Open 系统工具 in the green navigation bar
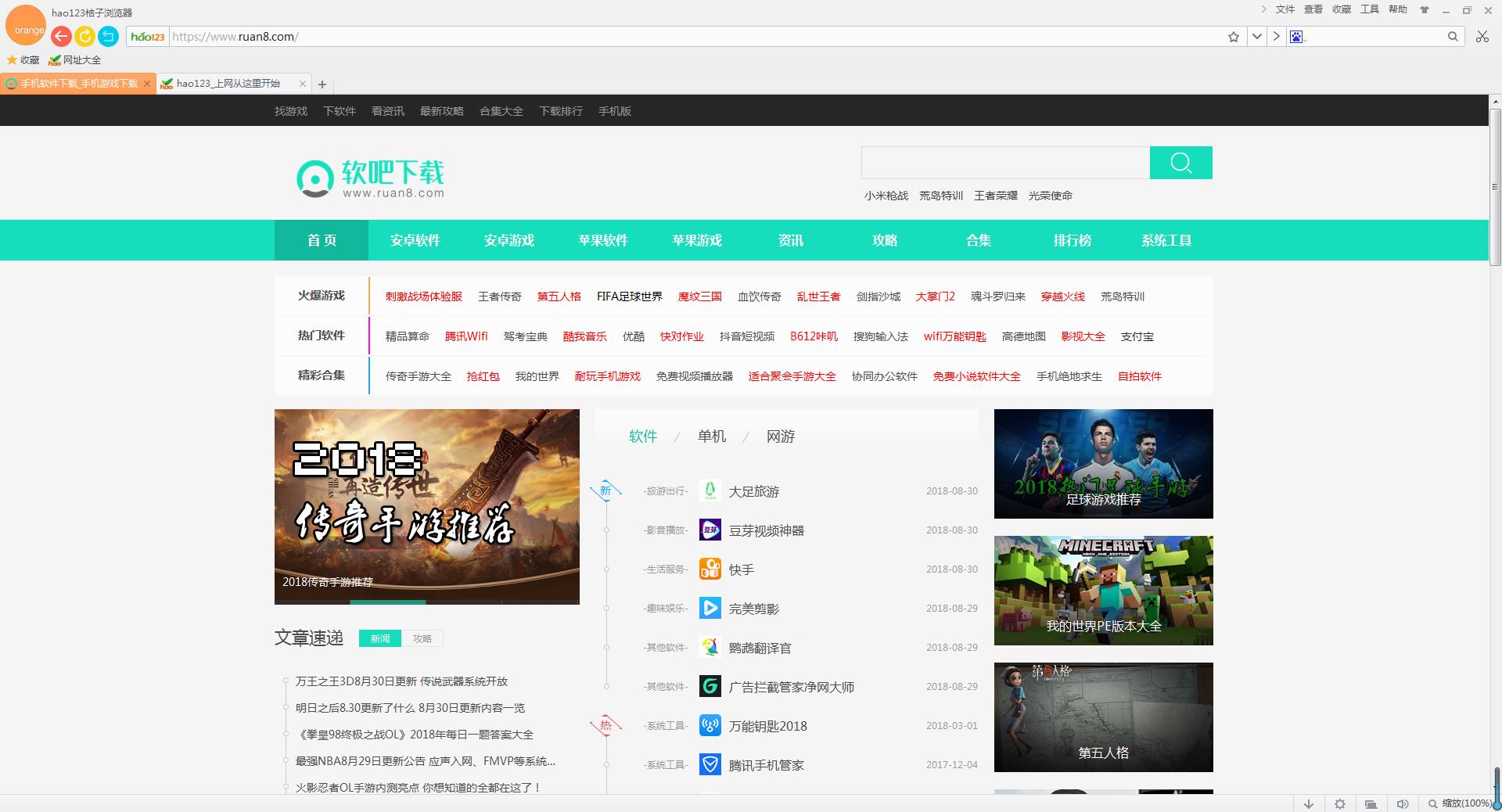Viewport: 1502px width, 812px height. [x=1166, y=240]
